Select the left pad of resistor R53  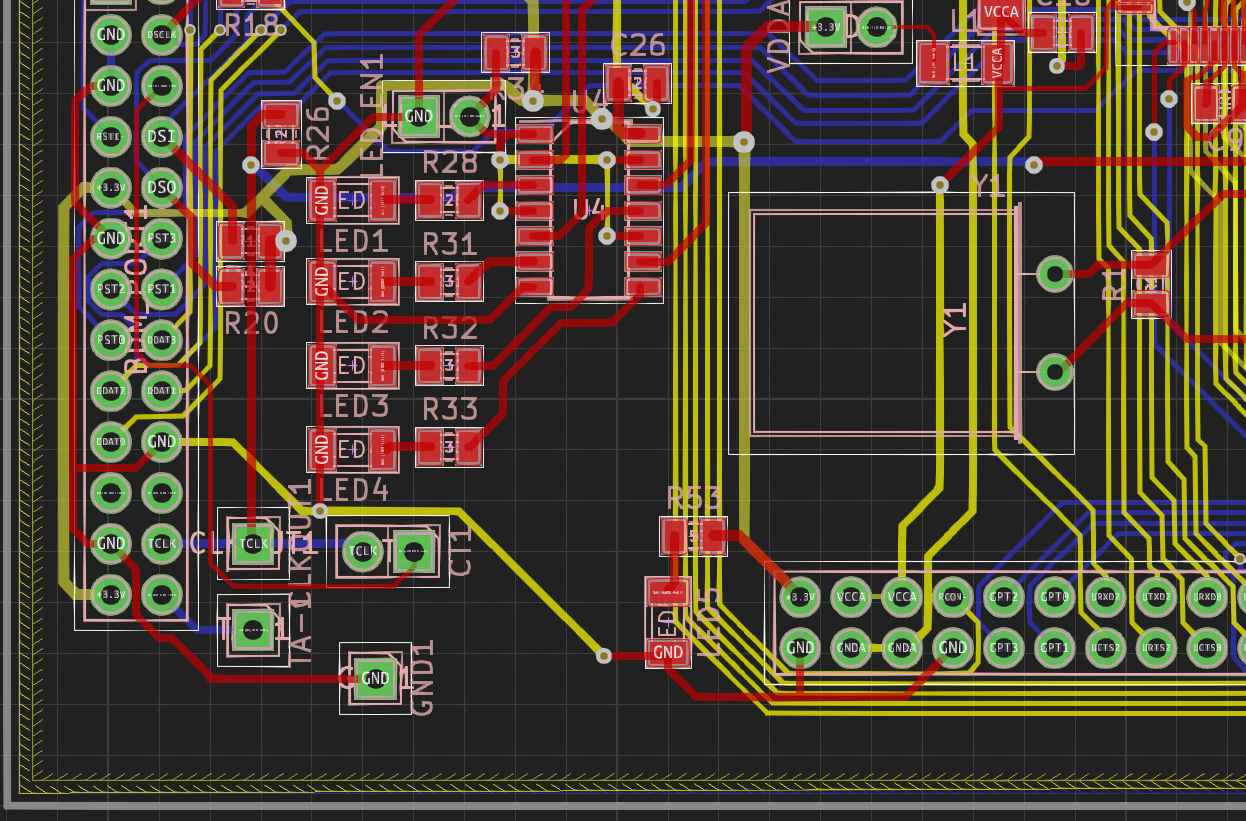coord(674,536)
